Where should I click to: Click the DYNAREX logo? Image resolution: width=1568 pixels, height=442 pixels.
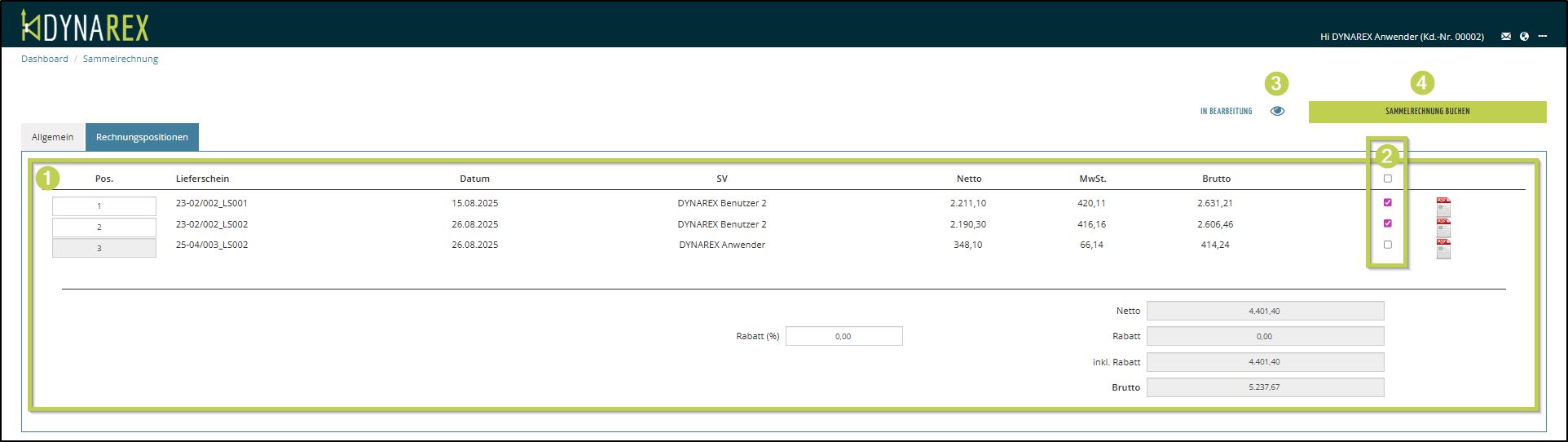pos(85,27)
